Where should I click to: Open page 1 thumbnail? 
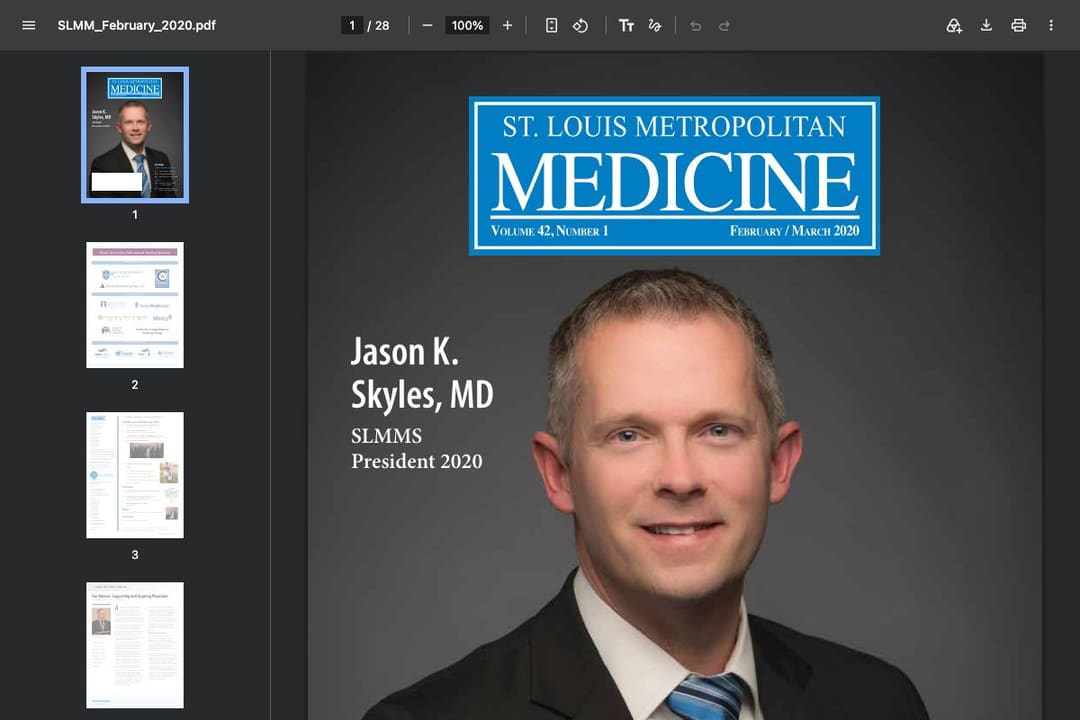click(x=135, y=135)
